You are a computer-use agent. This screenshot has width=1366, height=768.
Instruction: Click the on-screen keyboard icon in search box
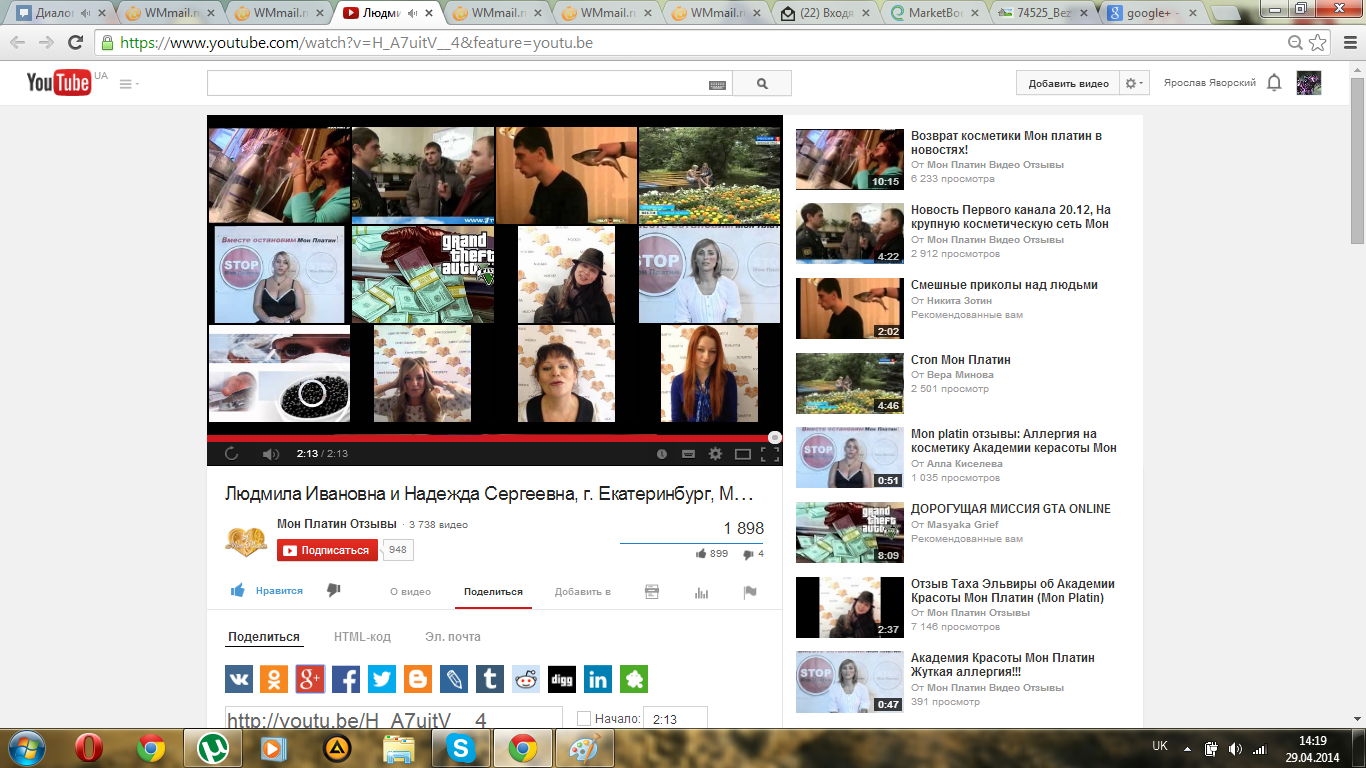[x=717, y=84]
